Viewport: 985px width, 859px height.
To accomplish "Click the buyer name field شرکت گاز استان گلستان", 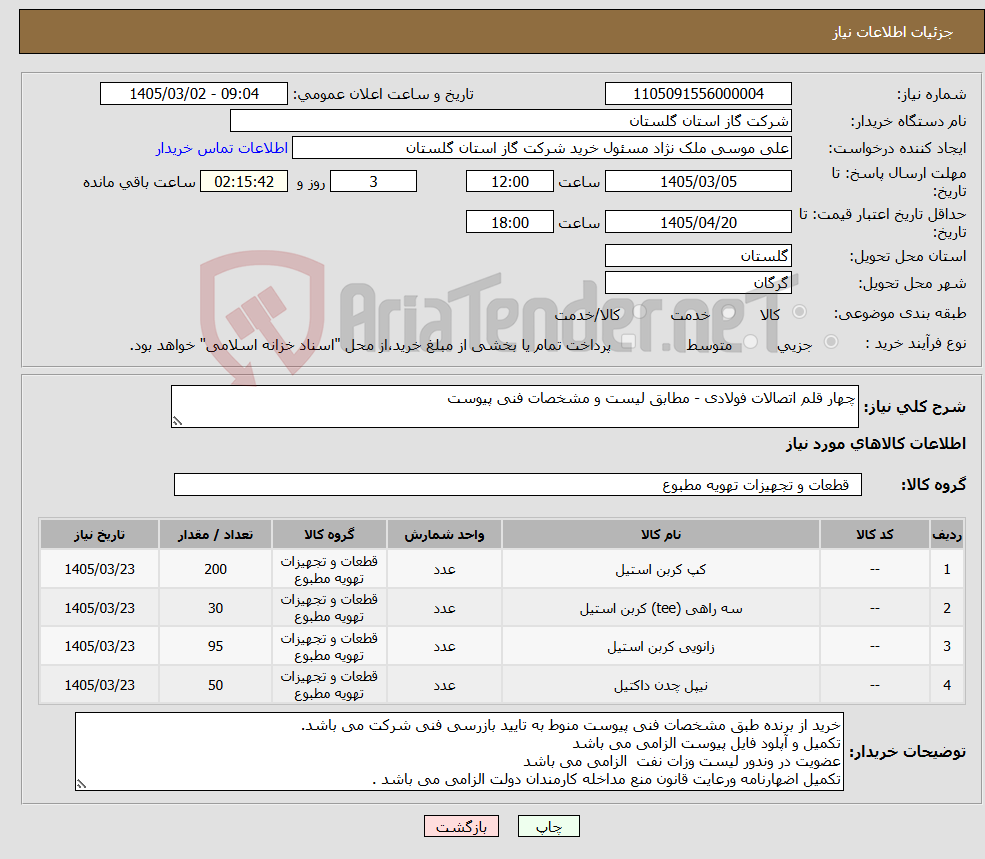I will point(511,121).
